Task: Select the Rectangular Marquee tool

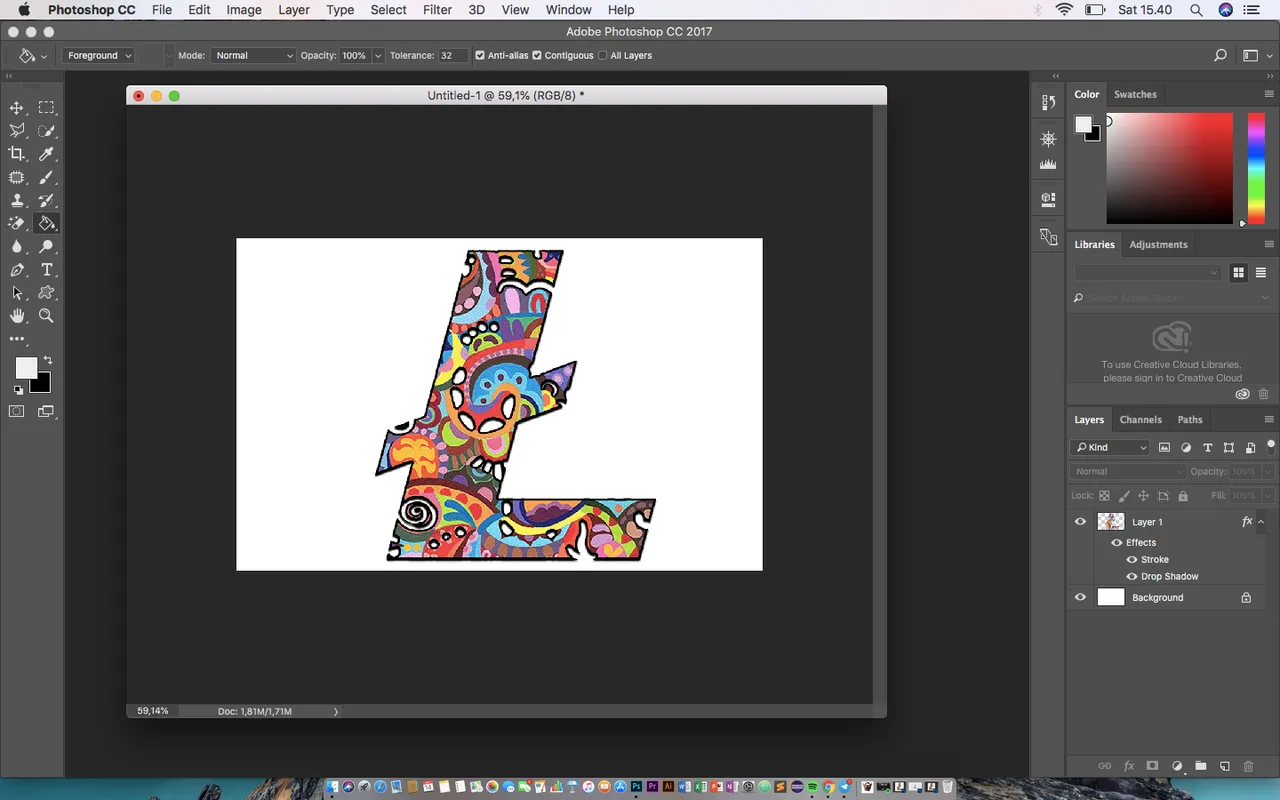Action: (46, 108)
